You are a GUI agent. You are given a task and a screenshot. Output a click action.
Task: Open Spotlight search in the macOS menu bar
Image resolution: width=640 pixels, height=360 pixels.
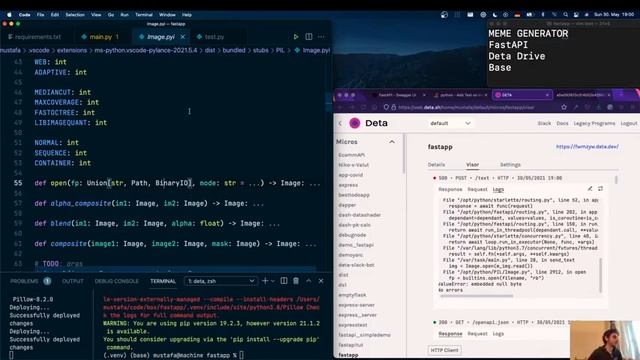pyautogui.click(x=565, y=15)
